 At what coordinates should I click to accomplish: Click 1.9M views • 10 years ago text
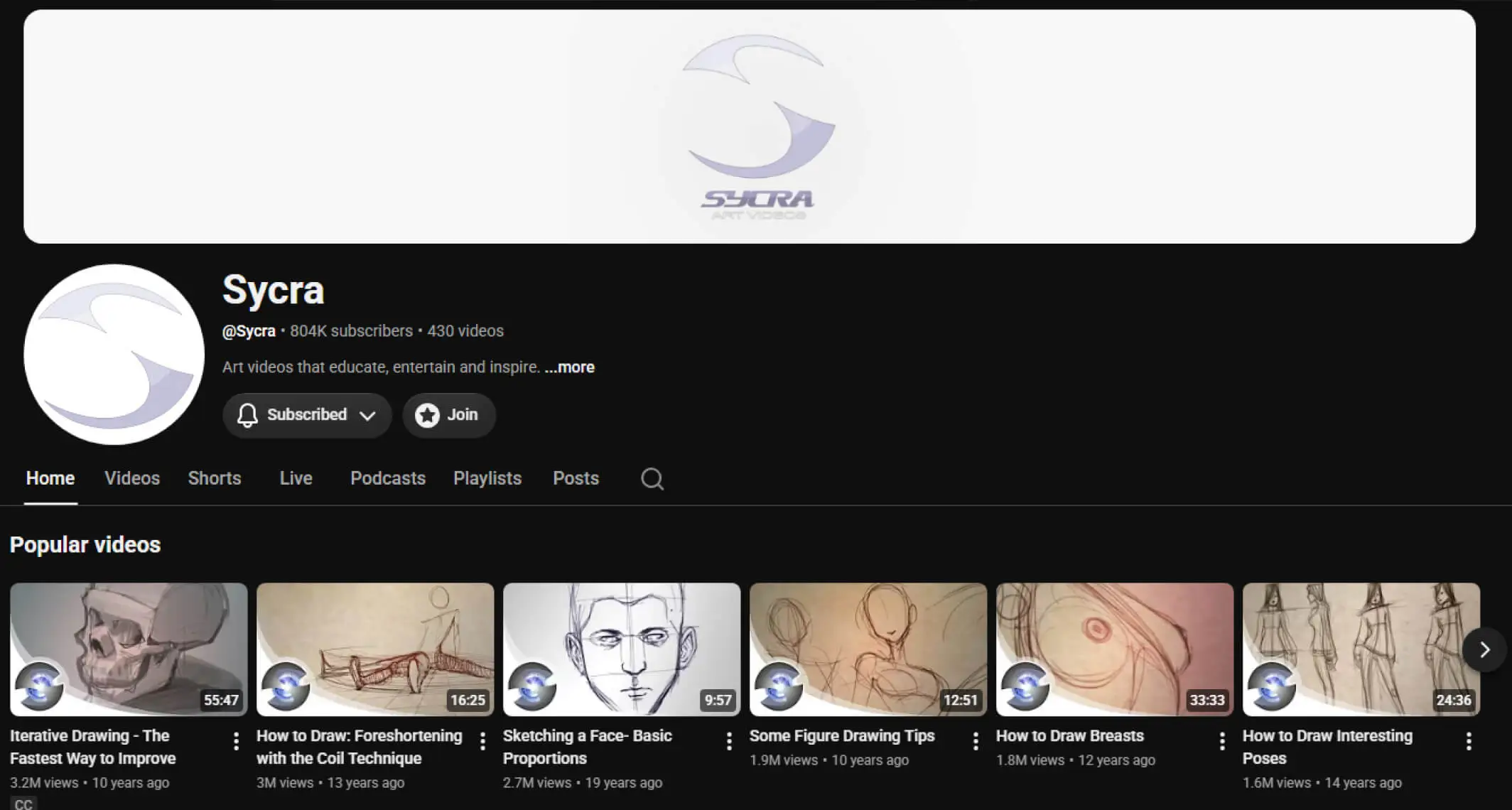coord(829,760)
